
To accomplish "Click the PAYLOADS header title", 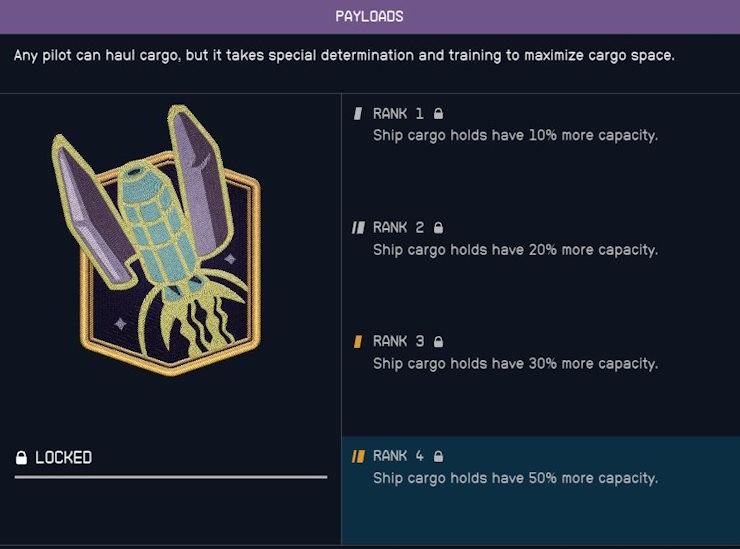I will coord(370,17).
